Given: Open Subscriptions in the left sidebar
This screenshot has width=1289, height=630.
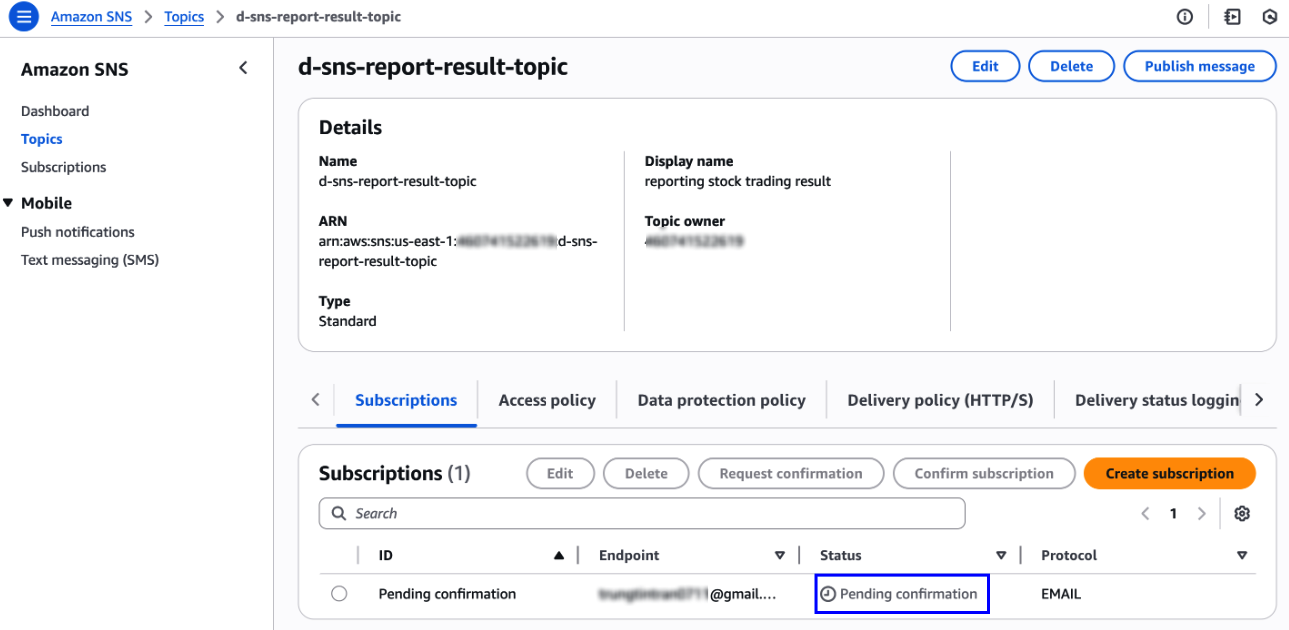Looking at the screenshot, I should tap(63, 167).
